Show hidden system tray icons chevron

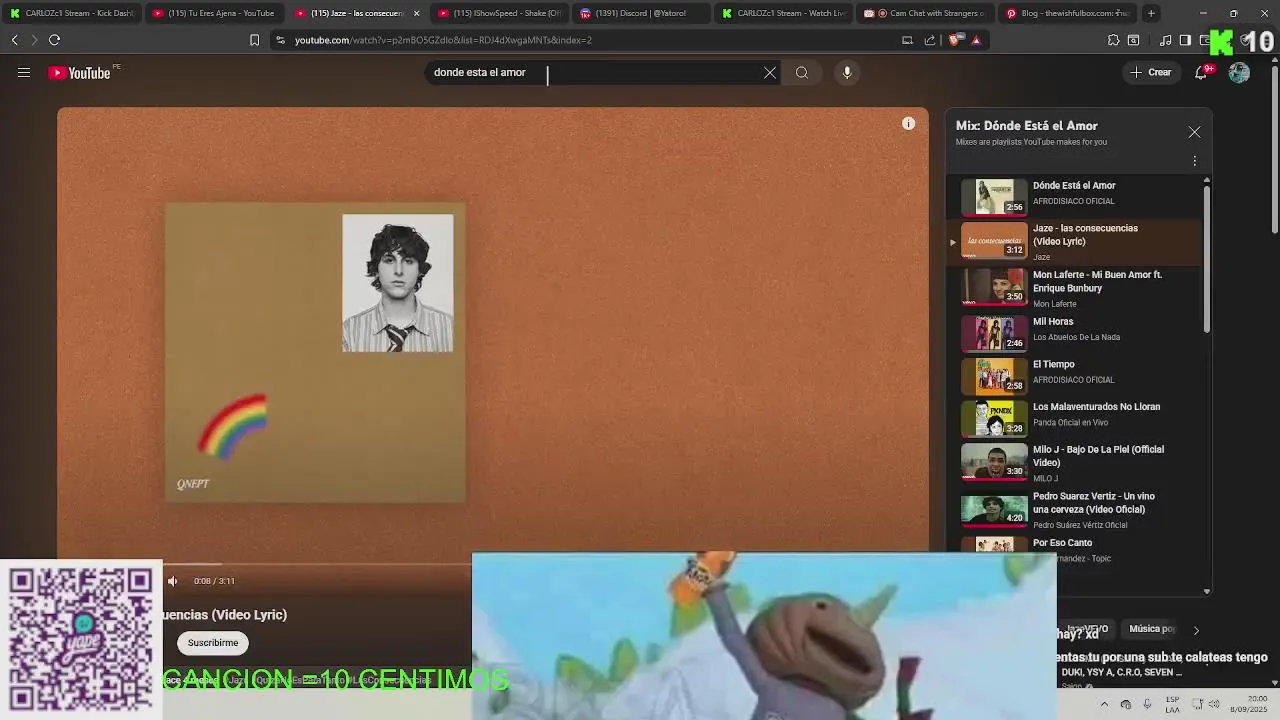[x=1105, y=704]
